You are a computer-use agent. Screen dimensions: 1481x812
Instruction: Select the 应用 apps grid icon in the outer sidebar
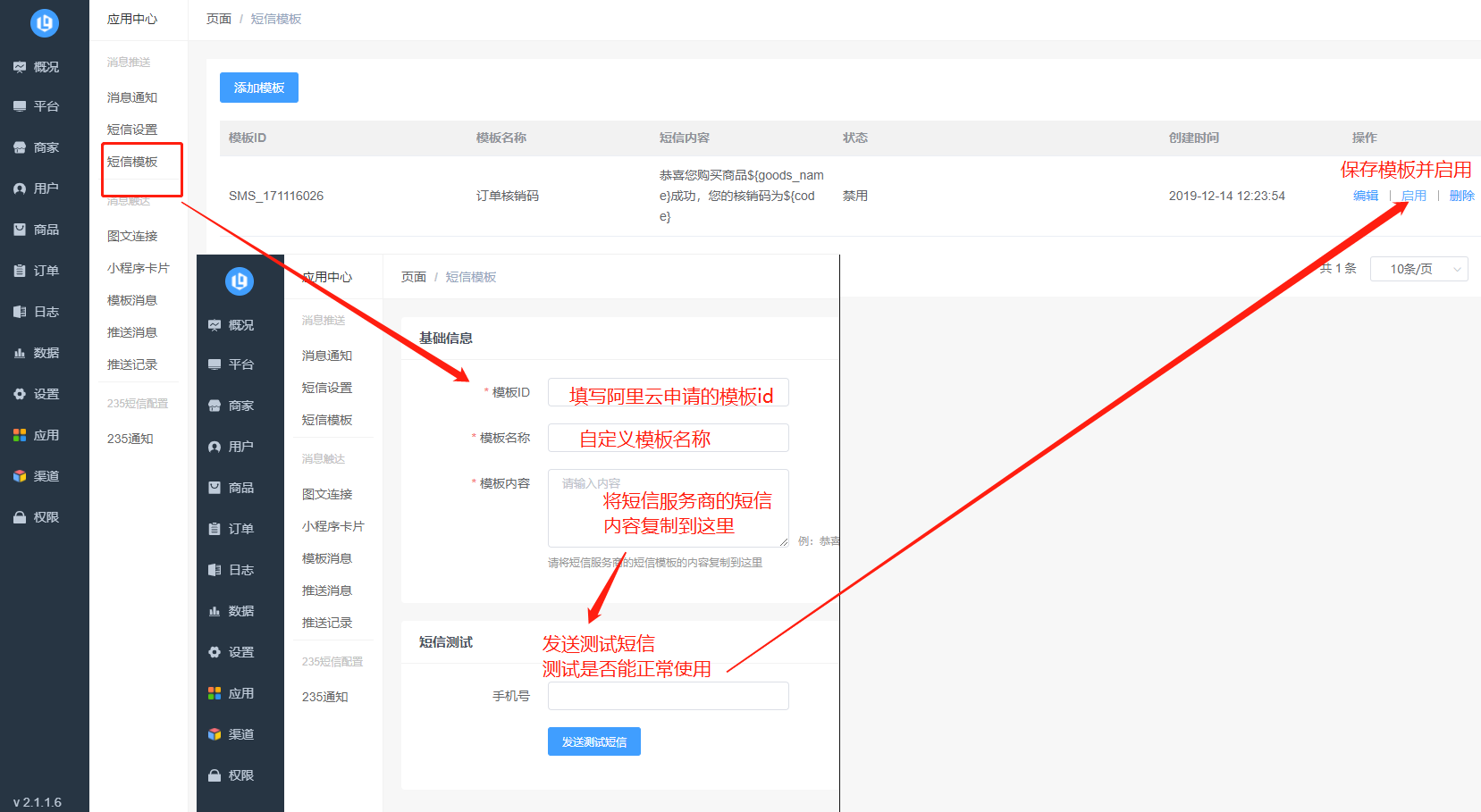coord(20,435)
